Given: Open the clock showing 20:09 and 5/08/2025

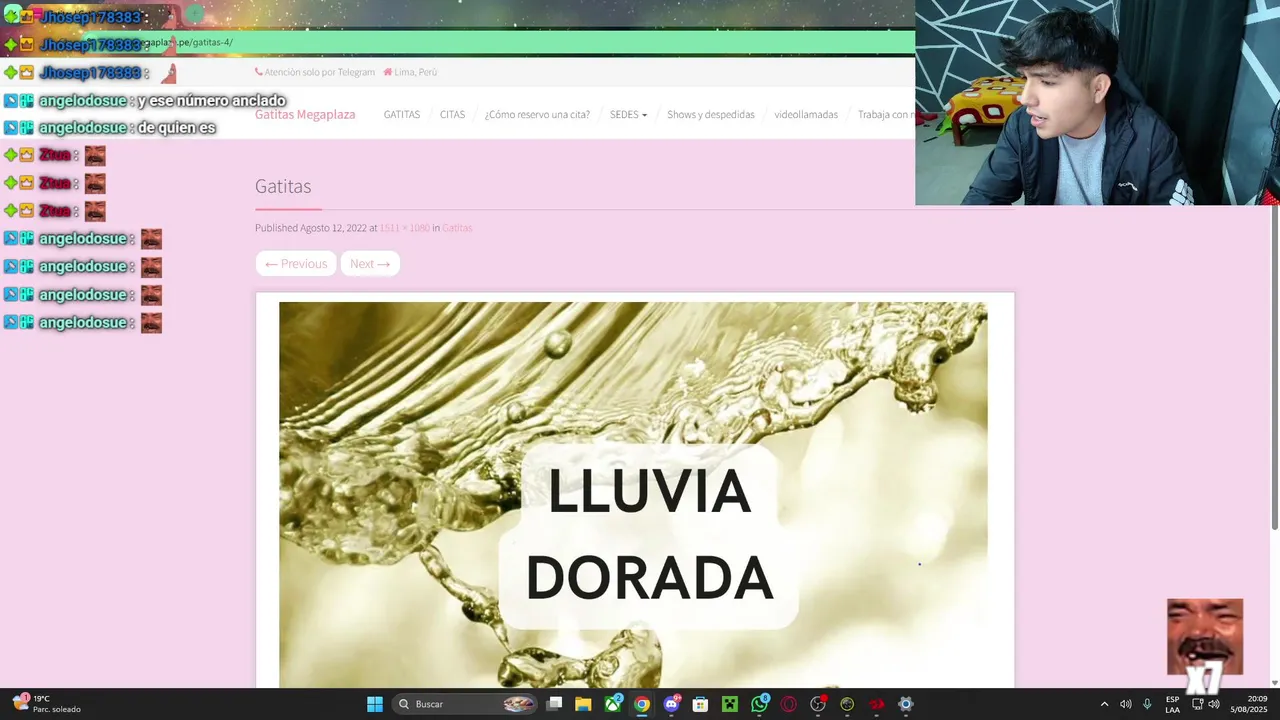Looking at the screenshot, I should [1249, 704].
